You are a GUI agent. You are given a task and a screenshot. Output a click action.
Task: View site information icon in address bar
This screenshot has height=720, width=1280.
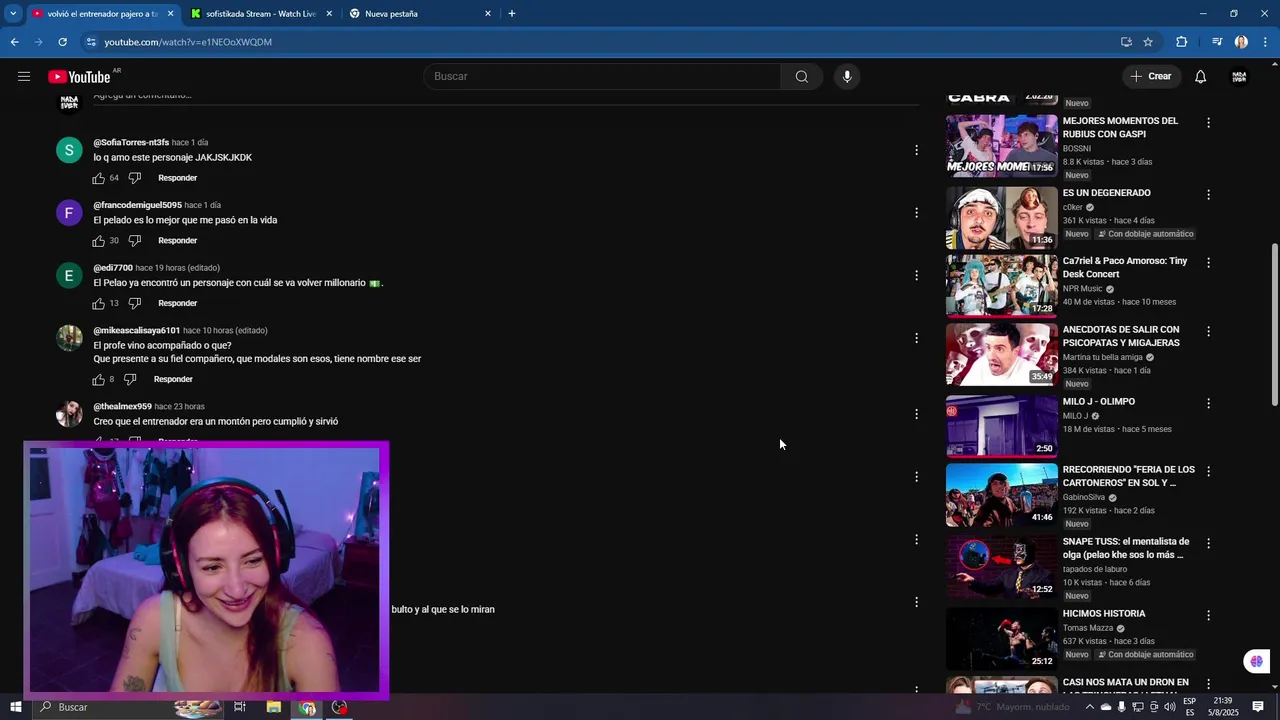(x=91, y=42)
